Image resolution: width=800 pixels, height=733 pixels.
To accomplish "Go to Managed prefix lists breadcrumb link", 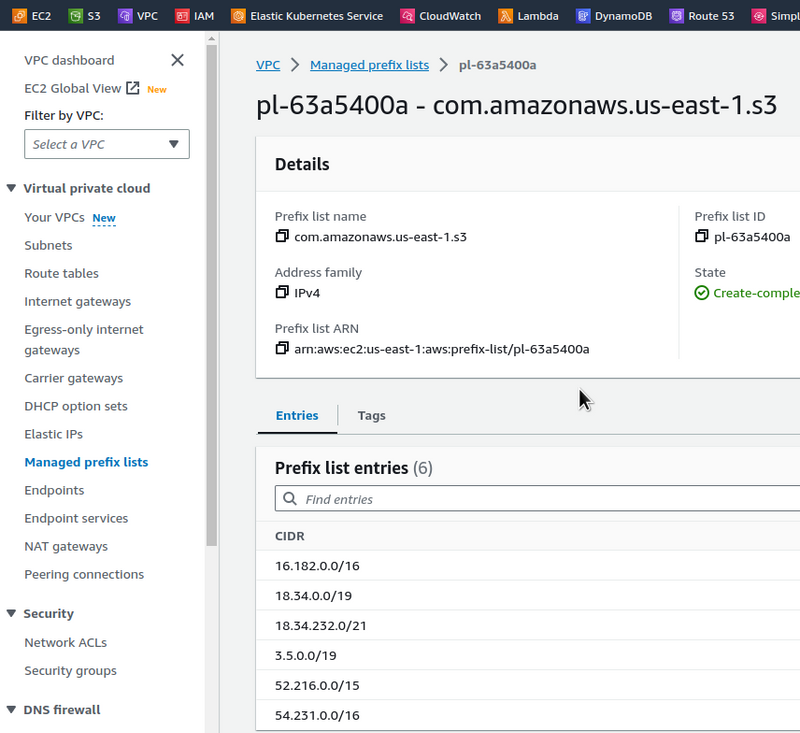I will click(x=369, y=65).
